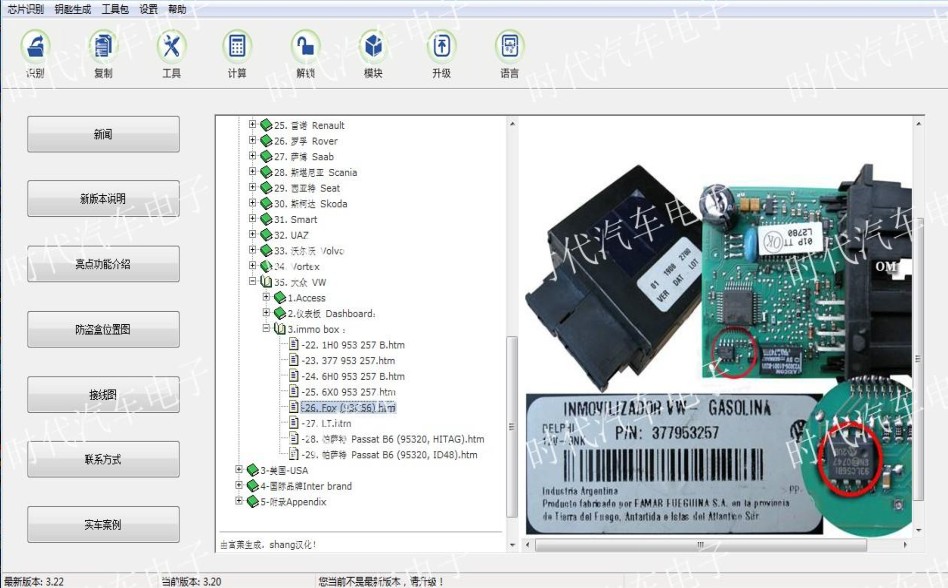
Task: Click the open book icon for 35. VW
Action: 266,282
